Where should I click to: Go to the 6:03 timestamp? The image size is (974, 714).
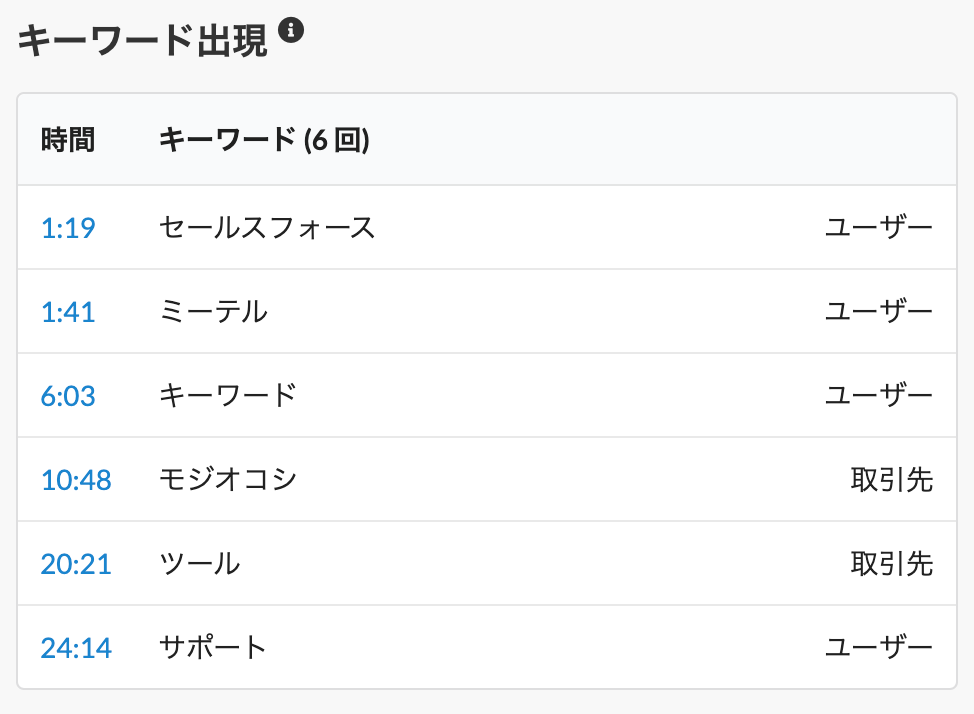pos(68,396)
